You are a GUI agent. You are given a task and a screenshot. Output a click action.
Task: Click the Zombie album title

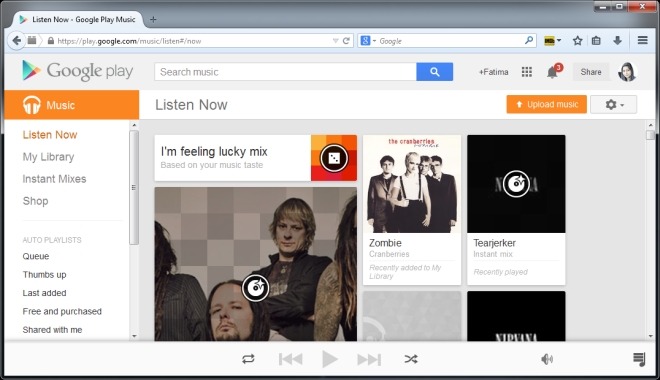(x=385, y=243)
